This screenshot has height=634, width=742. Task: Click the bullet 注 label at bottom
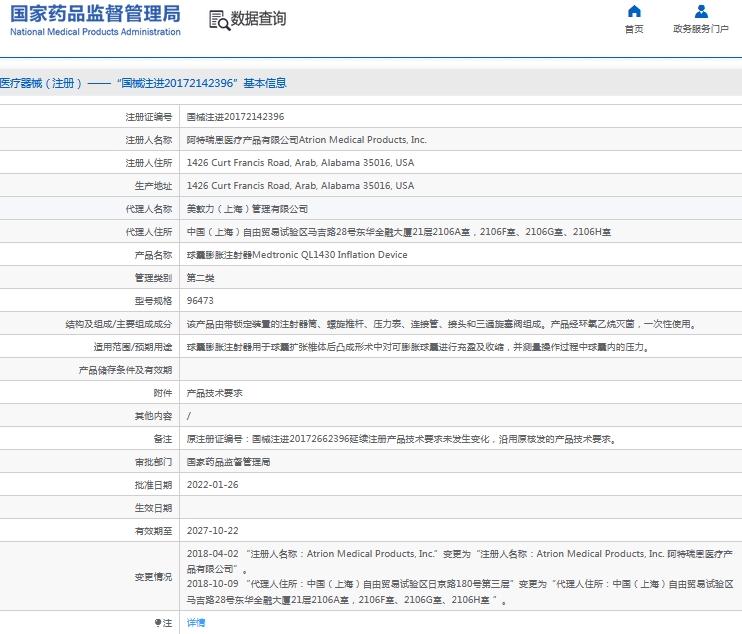point(163,623)
